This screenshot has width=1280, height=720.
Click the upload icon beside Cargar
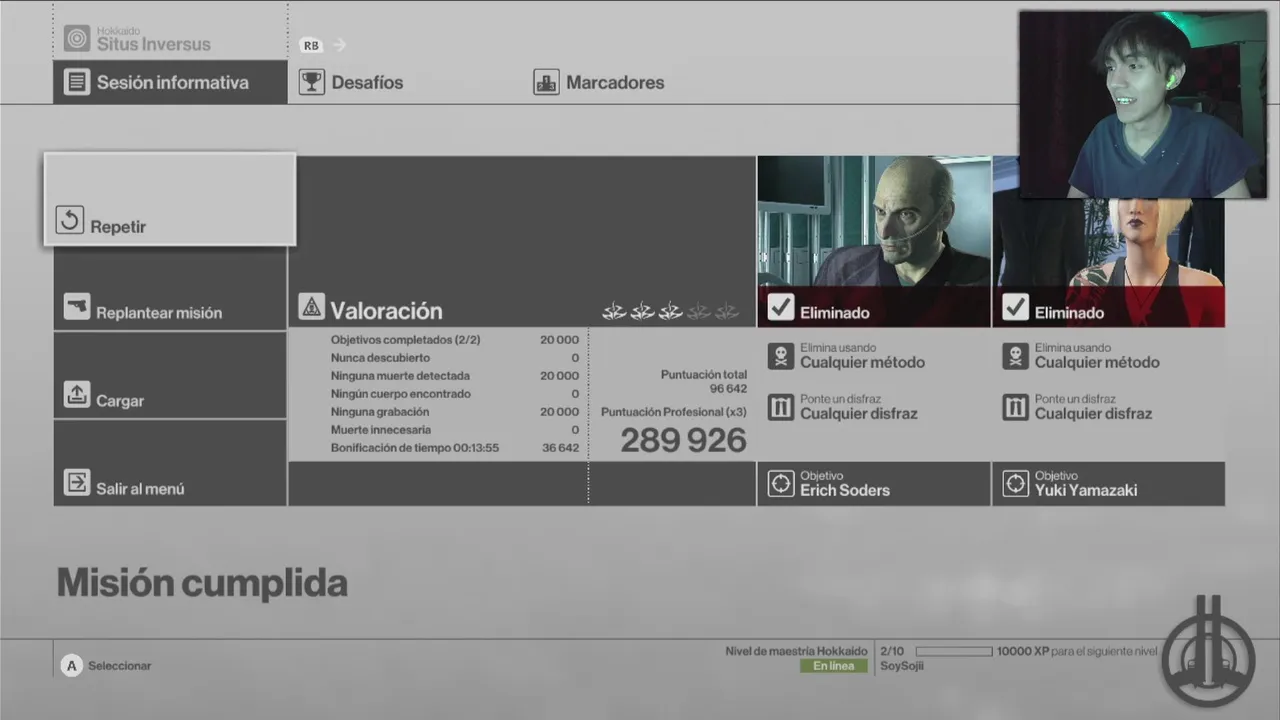[77, 394]
